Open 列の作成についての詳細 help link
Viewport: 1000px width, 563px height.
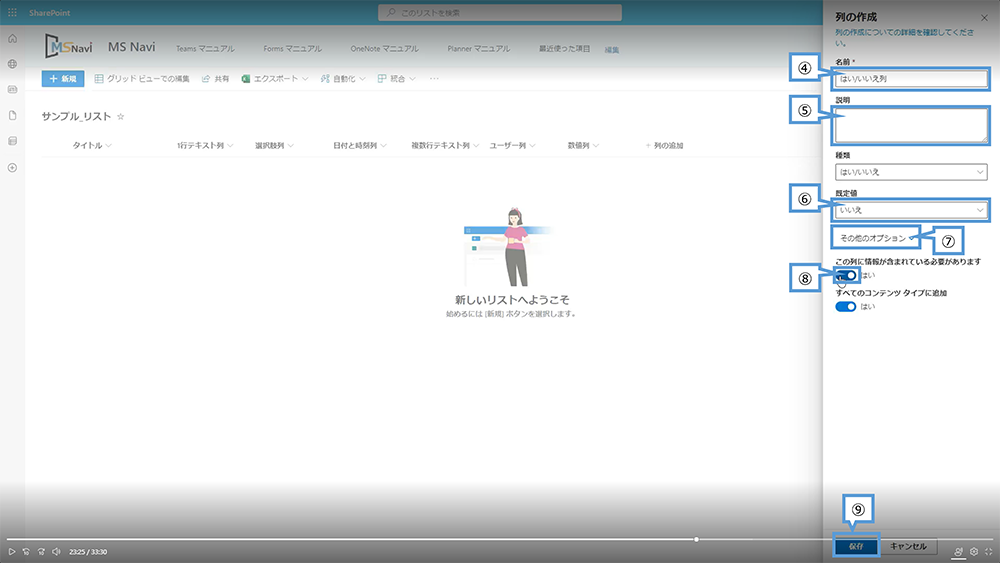click(904, 38)
